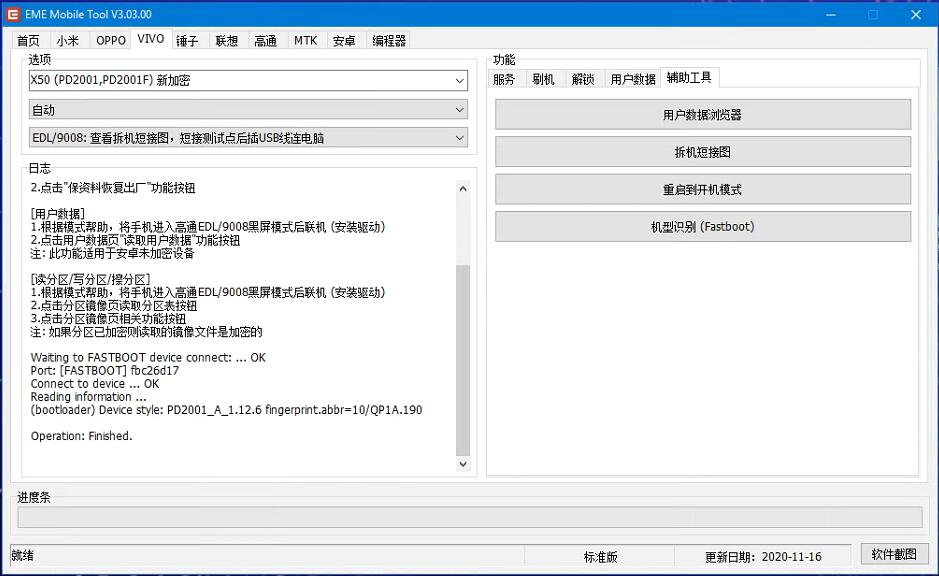Close the EME Mobile Tool window

point(916,14)
